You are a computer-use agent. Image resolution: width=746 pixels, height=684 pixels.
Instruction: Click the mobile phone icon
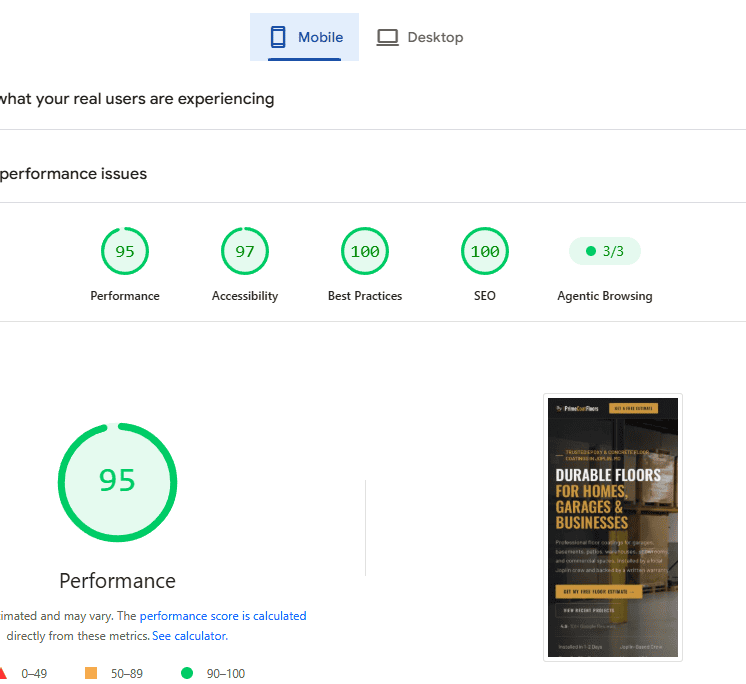click(278, 37)
